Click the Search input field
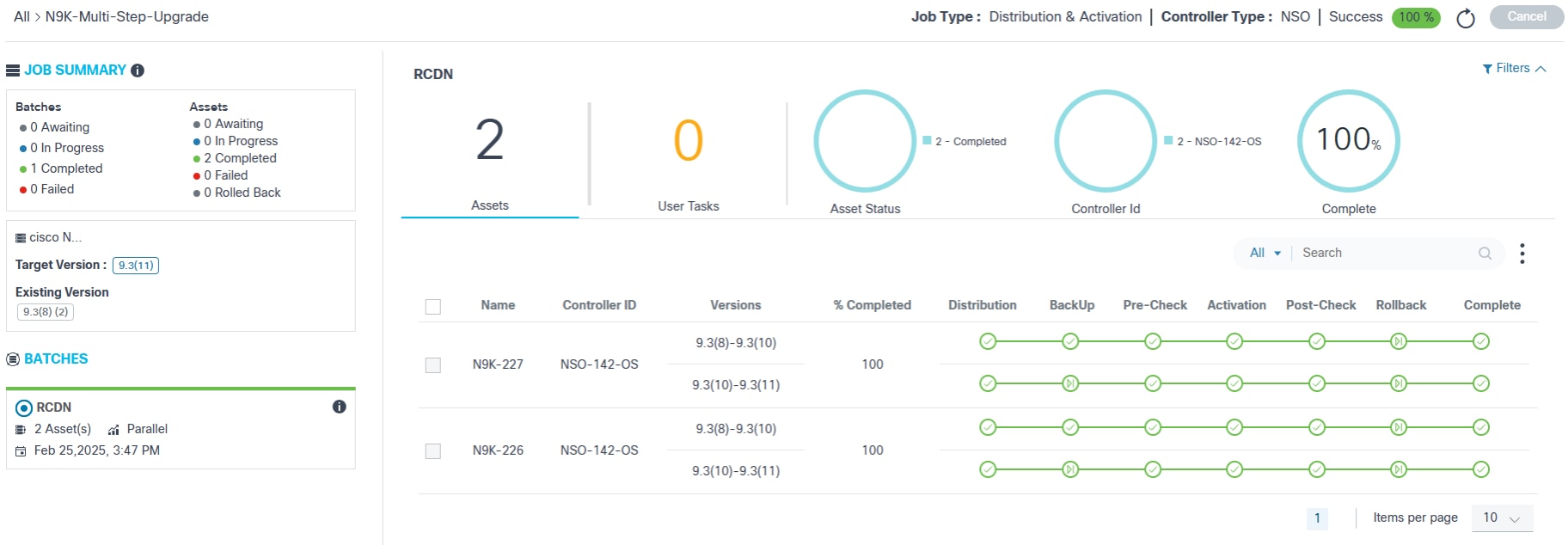The width and height of the screenshot is (1568, 545). pos(1384,253)
